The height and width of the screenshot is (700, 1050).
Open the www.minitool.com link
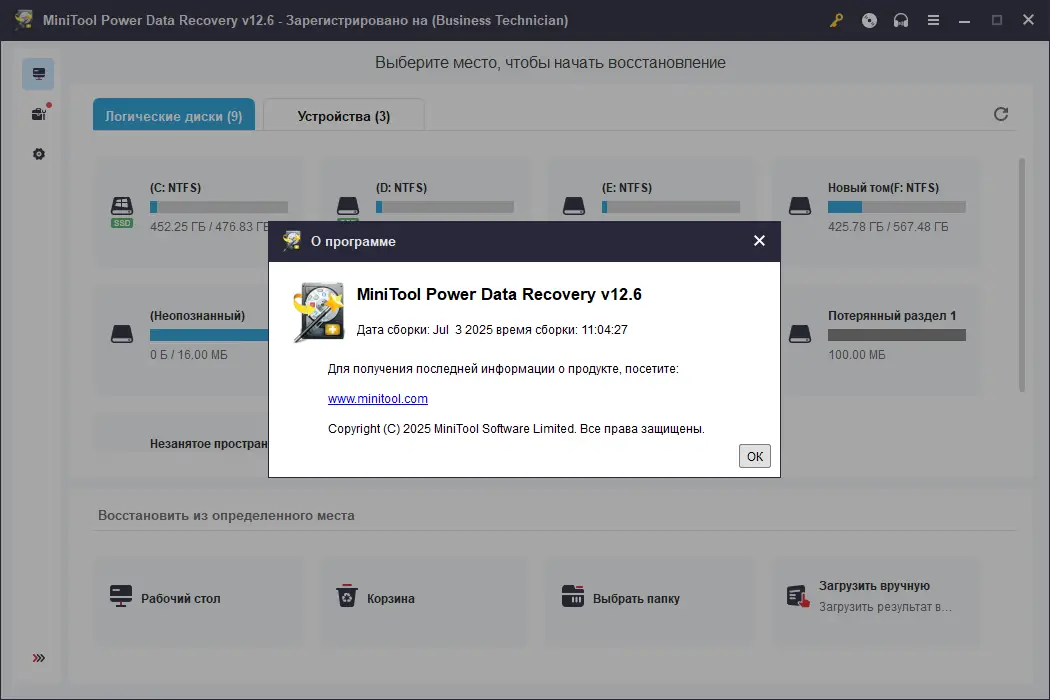378,399
